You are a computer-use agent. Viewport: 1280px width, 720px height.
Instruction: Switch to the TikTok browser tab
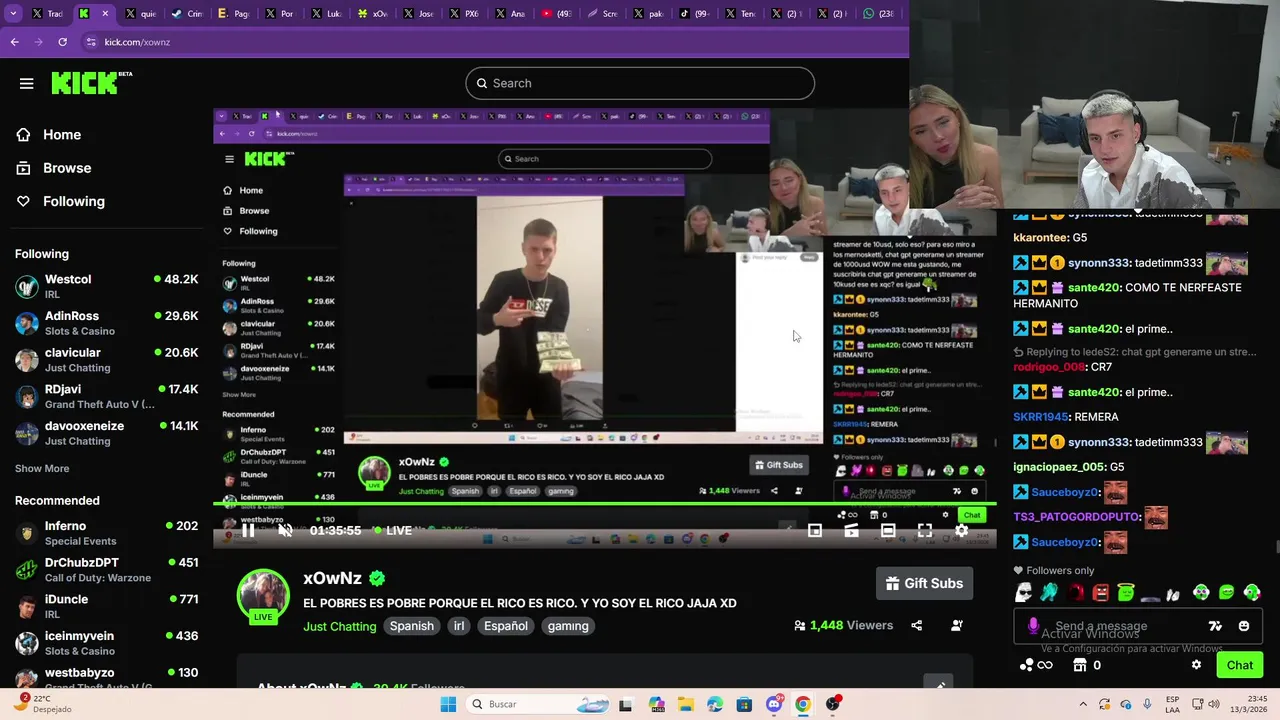695,14
